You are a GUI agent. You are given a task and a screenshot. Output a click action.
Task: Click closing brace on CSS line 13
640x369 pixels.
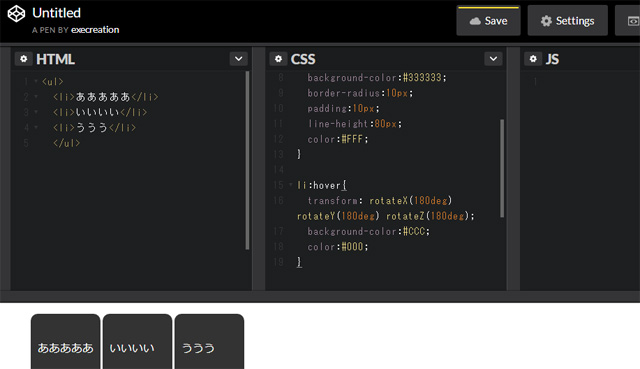tap(299, 154)
